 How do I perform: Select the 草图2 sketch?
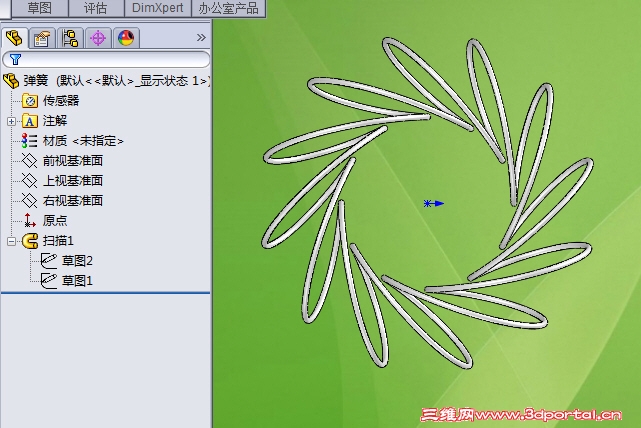click(x=77, y=260)
